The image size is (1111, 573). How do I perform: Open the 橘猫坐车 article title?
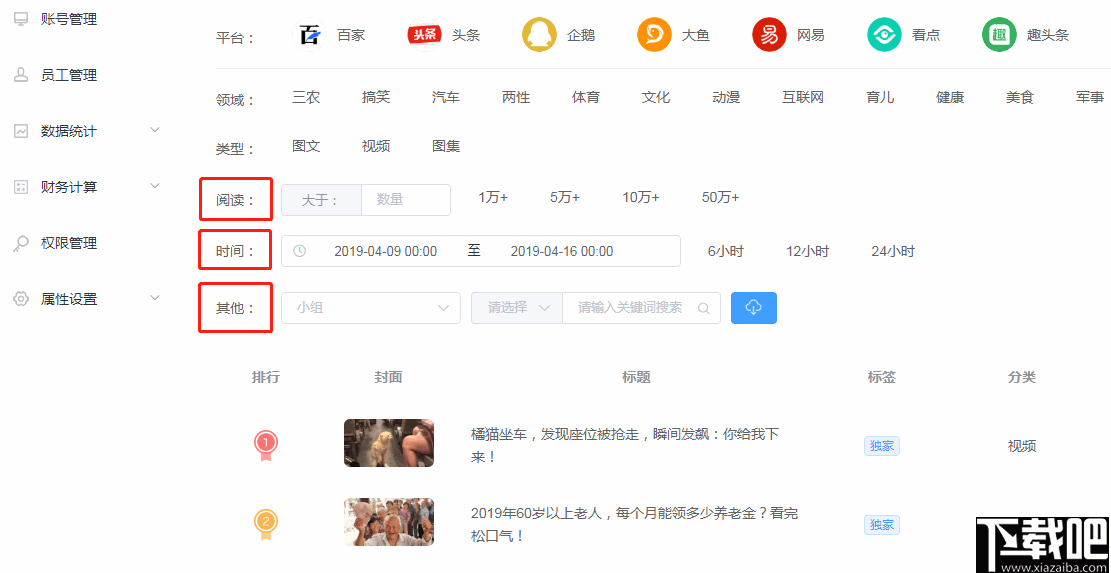(625, 446)
